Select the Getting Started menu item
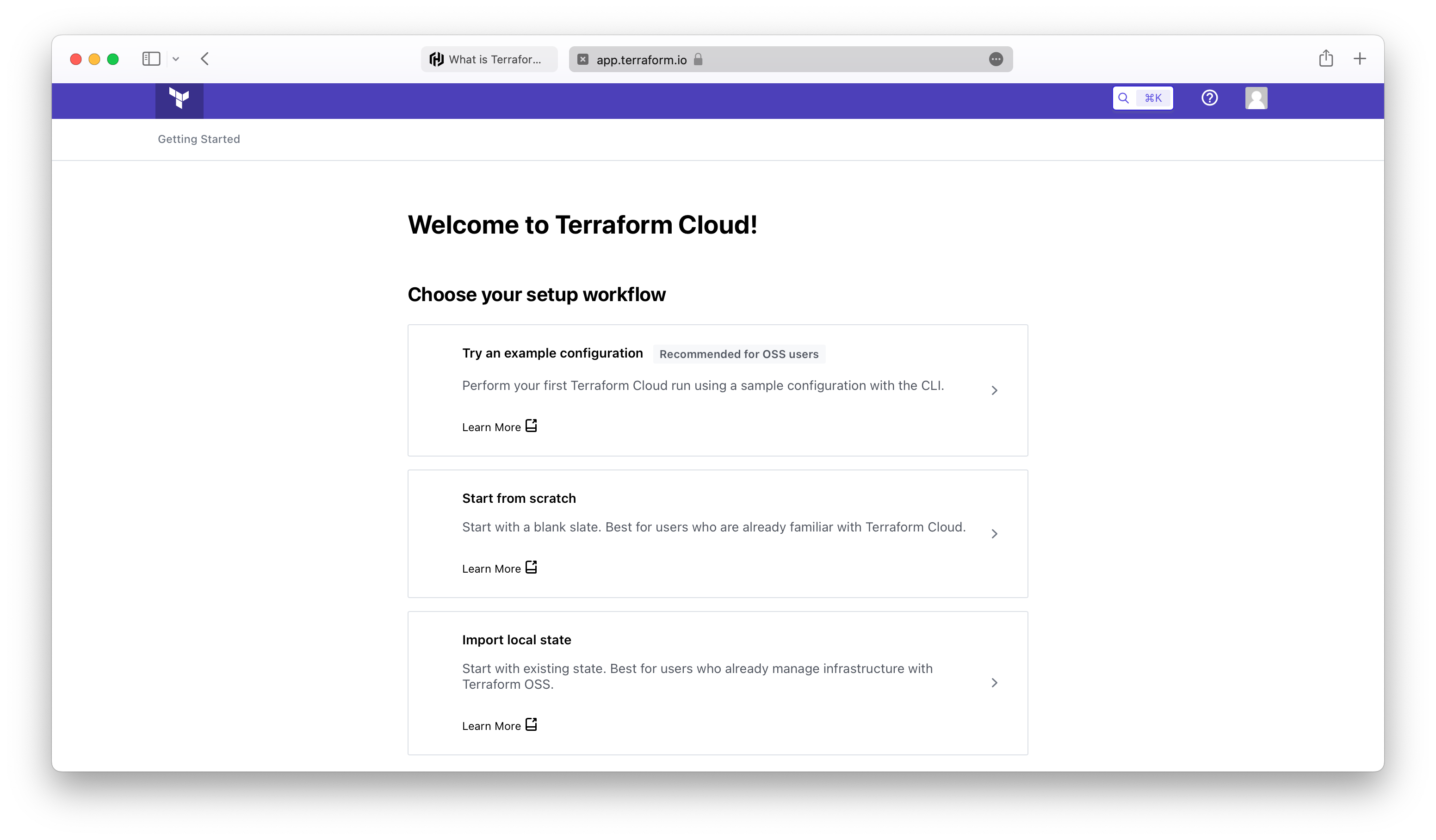This screenshot has height=840, width=1436. [x=199, y=138]
